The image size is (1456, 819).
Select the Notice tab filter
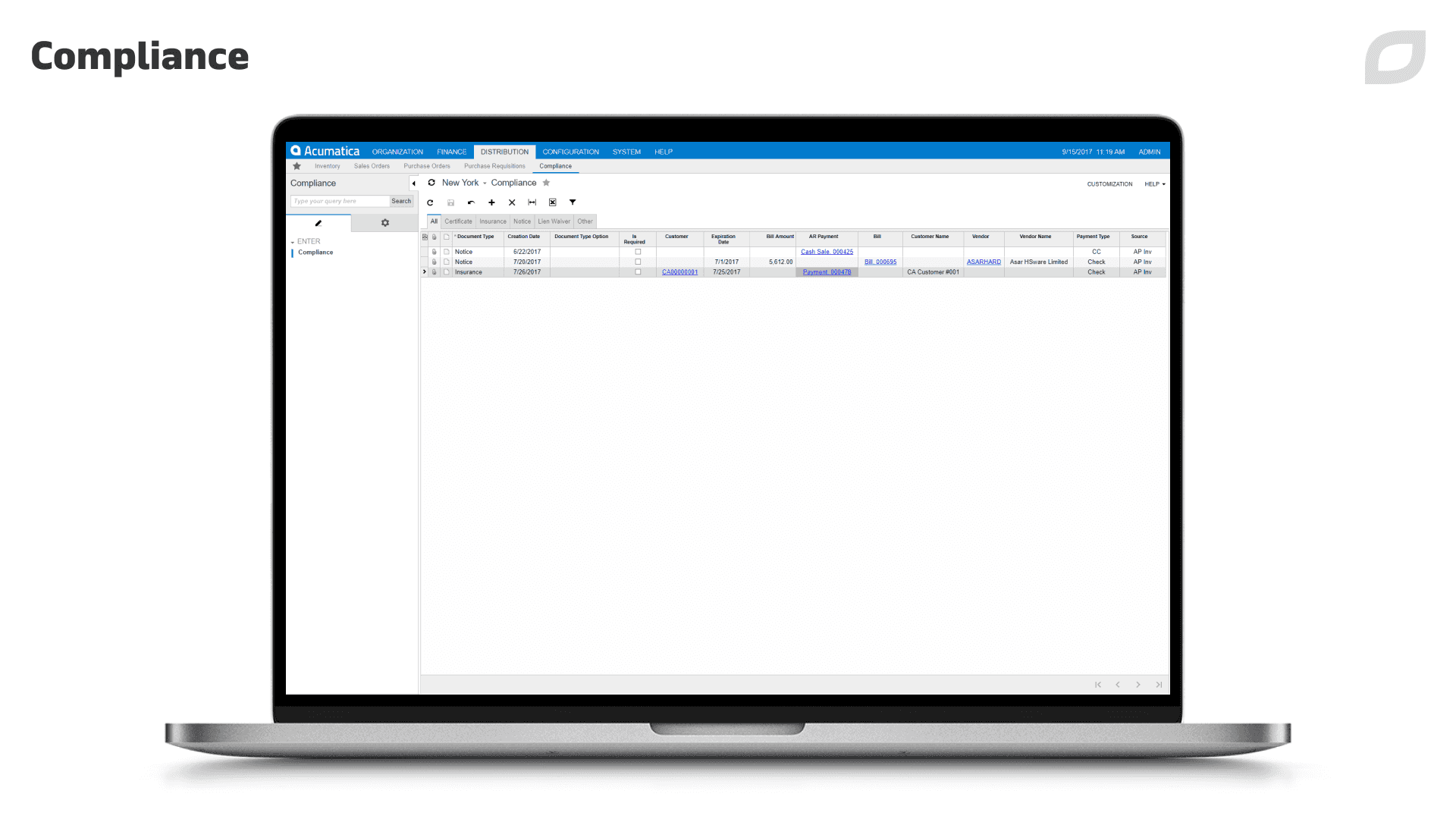click(x=522, y=221)
